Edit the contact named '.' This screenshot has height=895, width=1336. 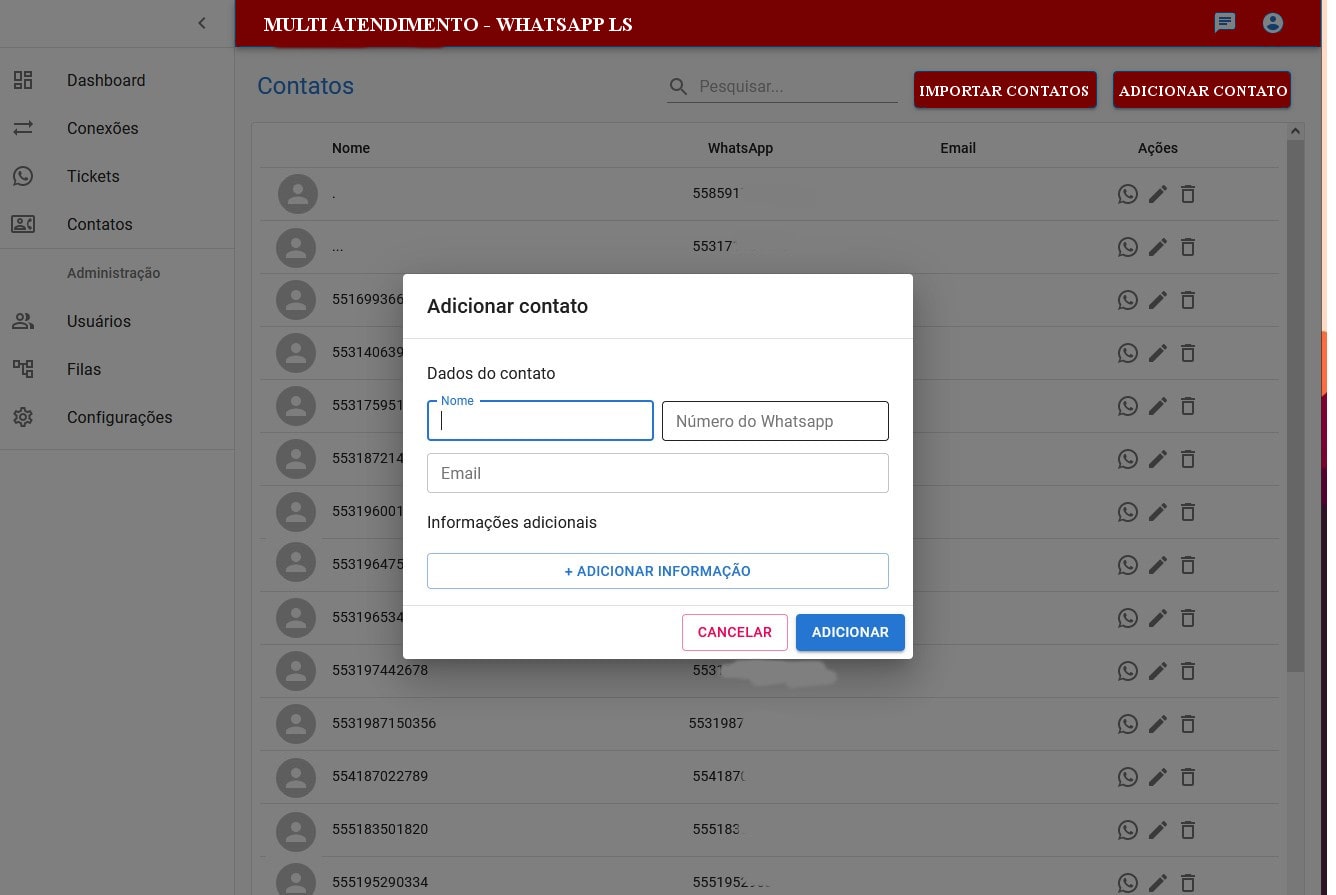click(1158, 194)
